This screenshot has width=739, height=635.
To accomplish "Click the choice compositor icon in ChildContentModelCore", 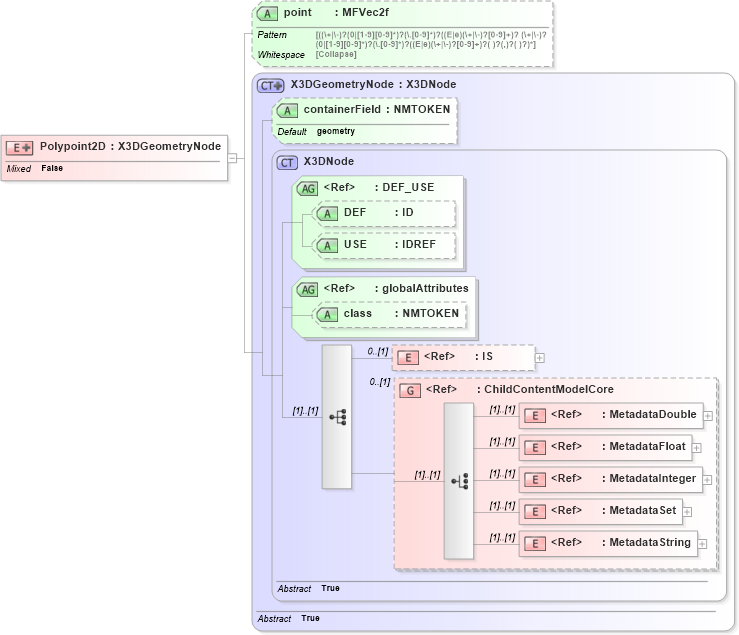I will click(459, 481).
